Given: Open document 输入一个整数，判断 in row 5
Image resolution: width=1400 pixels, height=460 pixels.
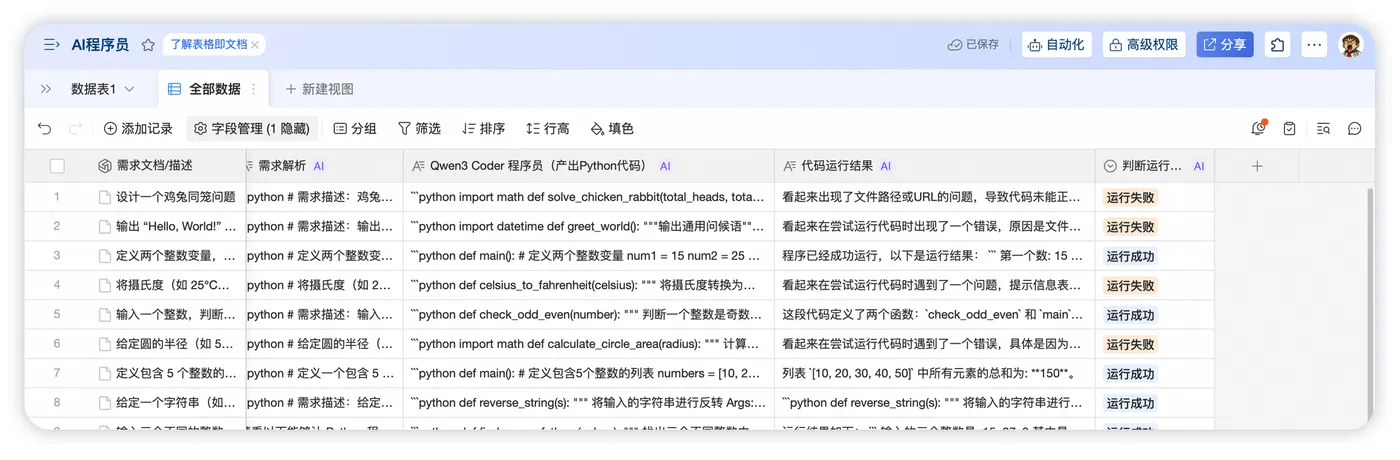Looking at the screenshot, I should point(167,315).
